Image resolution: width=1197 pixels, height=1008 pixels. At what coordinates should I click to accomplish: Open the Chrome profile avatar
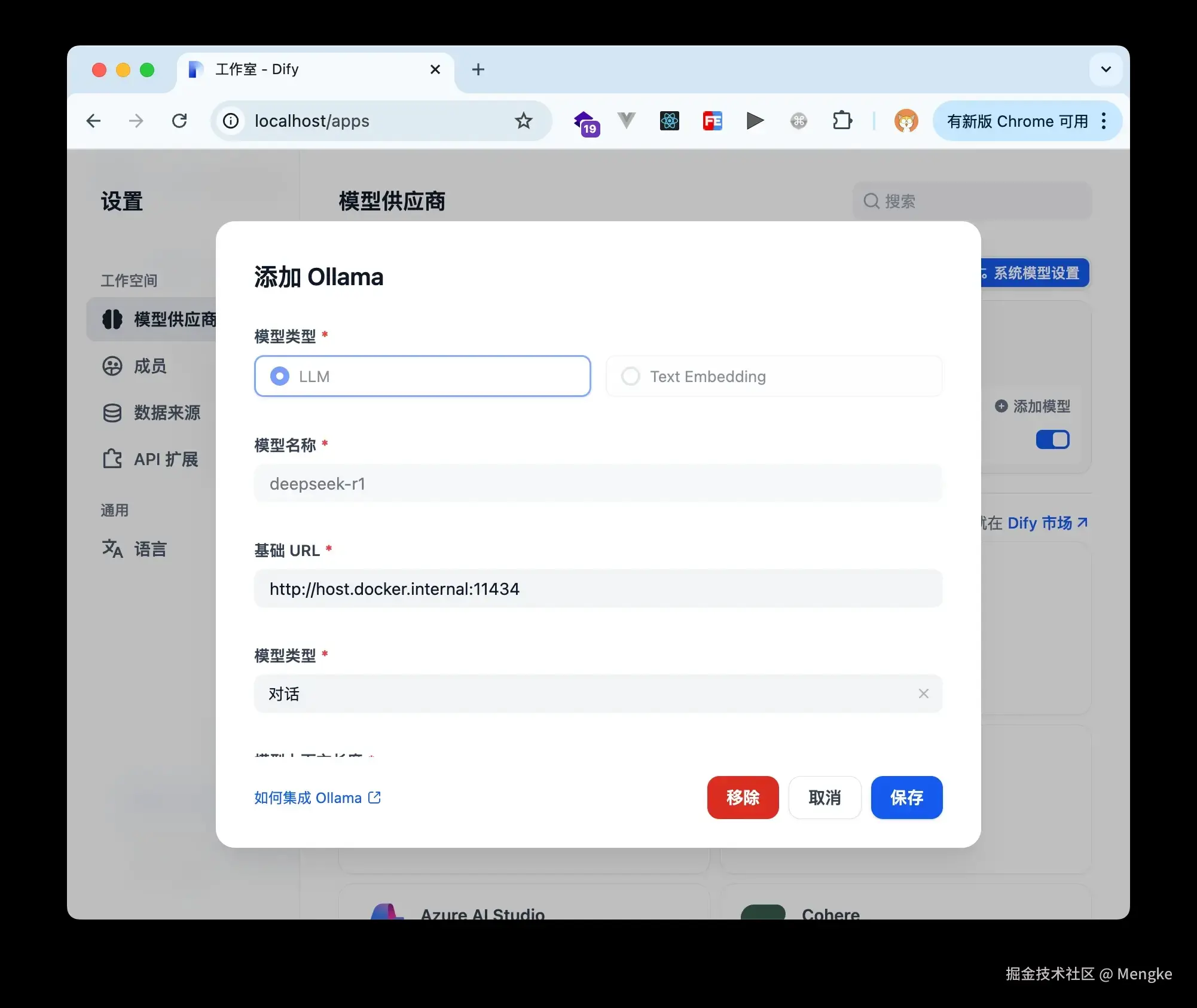[x=906, y=121]
